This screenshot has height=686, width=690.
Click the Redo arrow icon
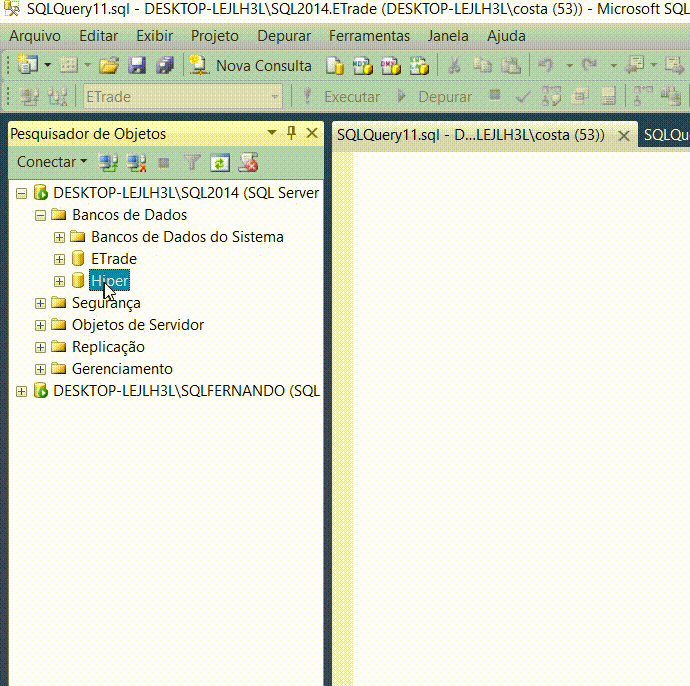point(590,65)
